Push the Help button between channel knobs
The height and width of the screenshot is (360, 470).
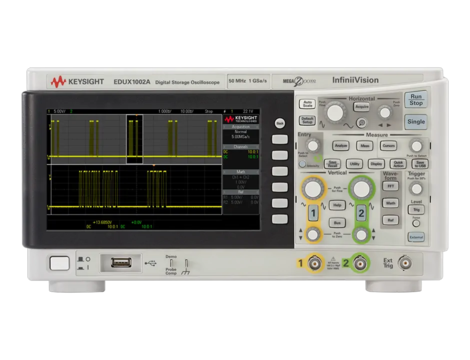(x=337, y=205)
